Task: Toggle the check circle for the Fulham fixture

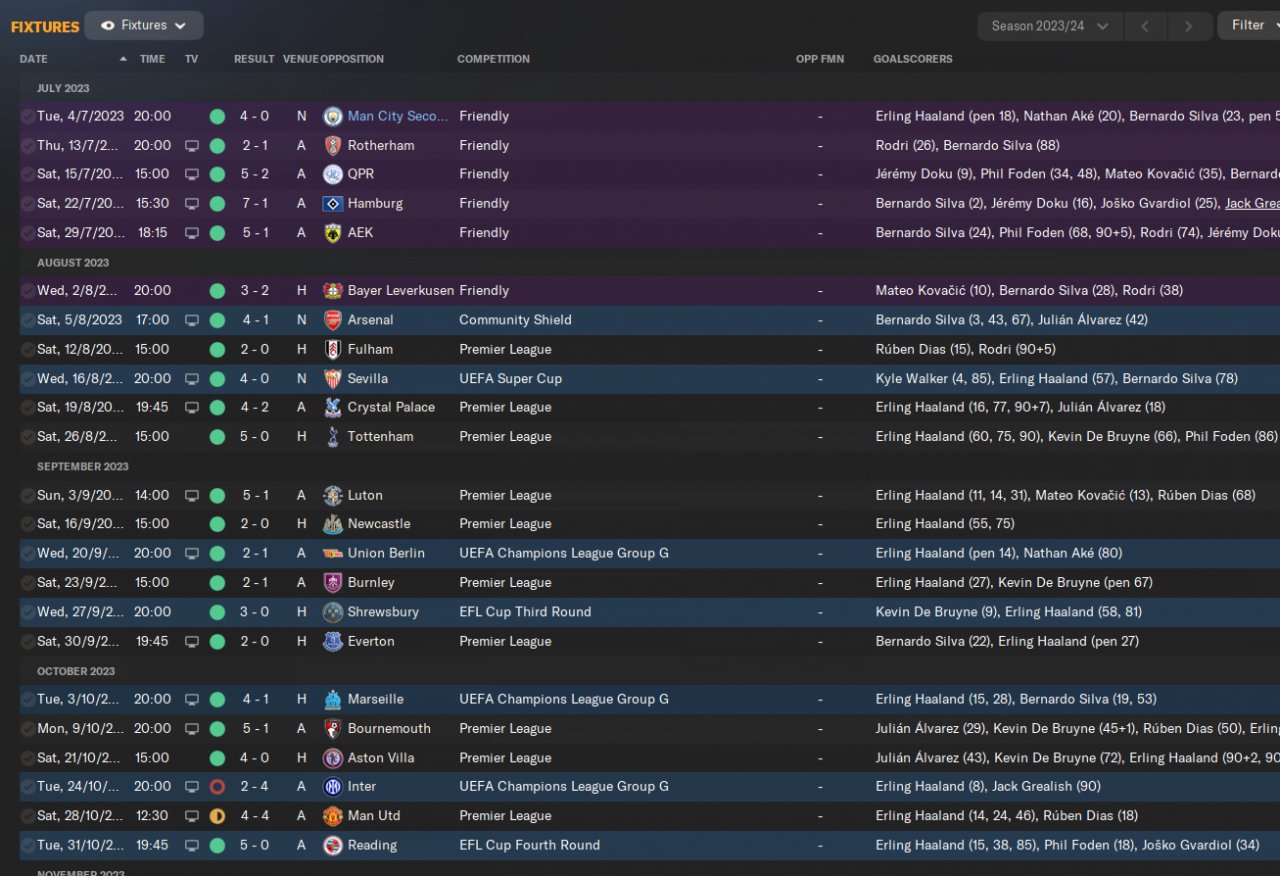Action: [x=28, y=350]
